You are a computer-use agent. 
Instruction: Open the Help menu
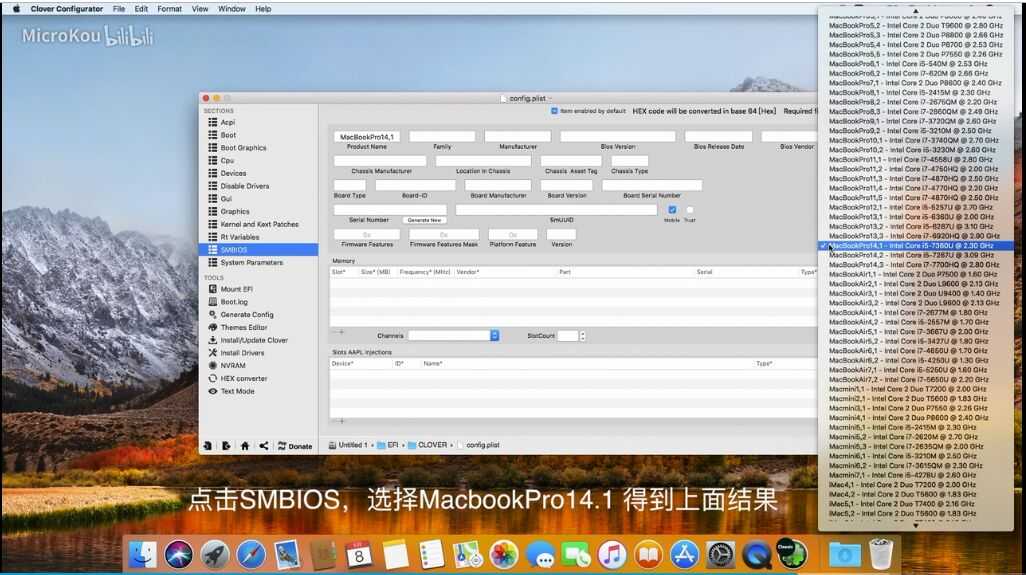point(263,9)
